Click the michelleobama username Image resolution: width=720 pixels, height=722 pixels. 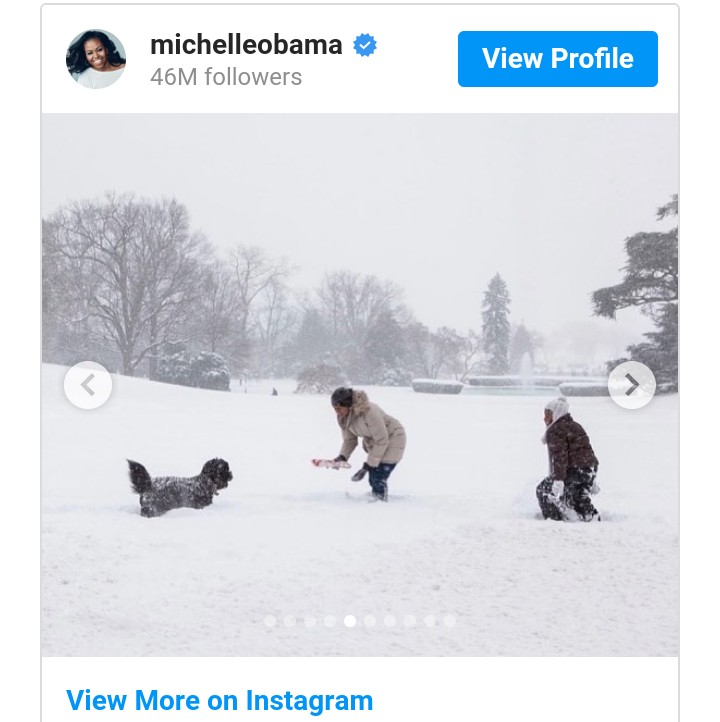point(246,45)
